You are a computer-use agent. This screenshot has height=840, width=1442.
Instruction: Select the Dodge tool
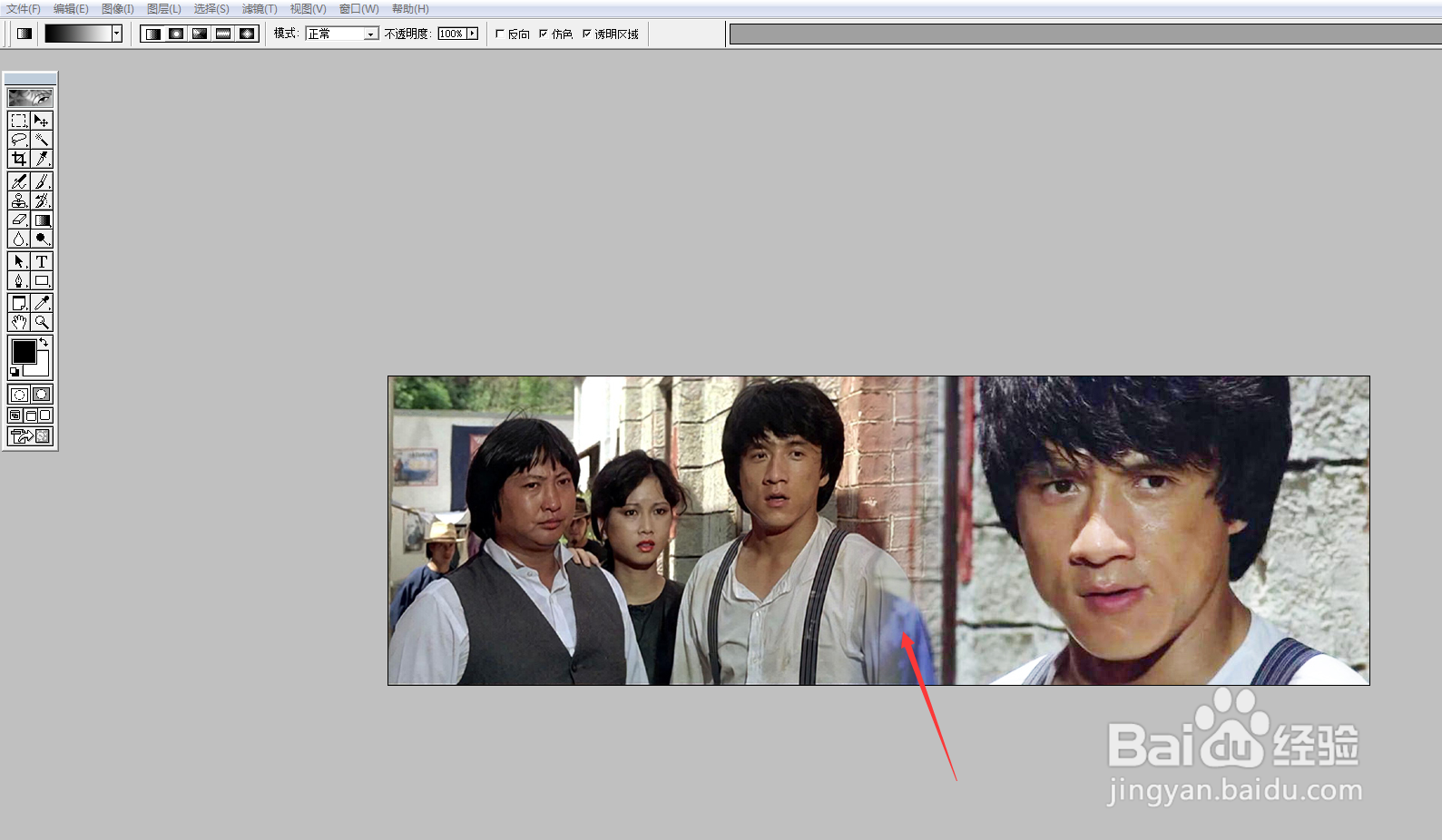point(42,239)
